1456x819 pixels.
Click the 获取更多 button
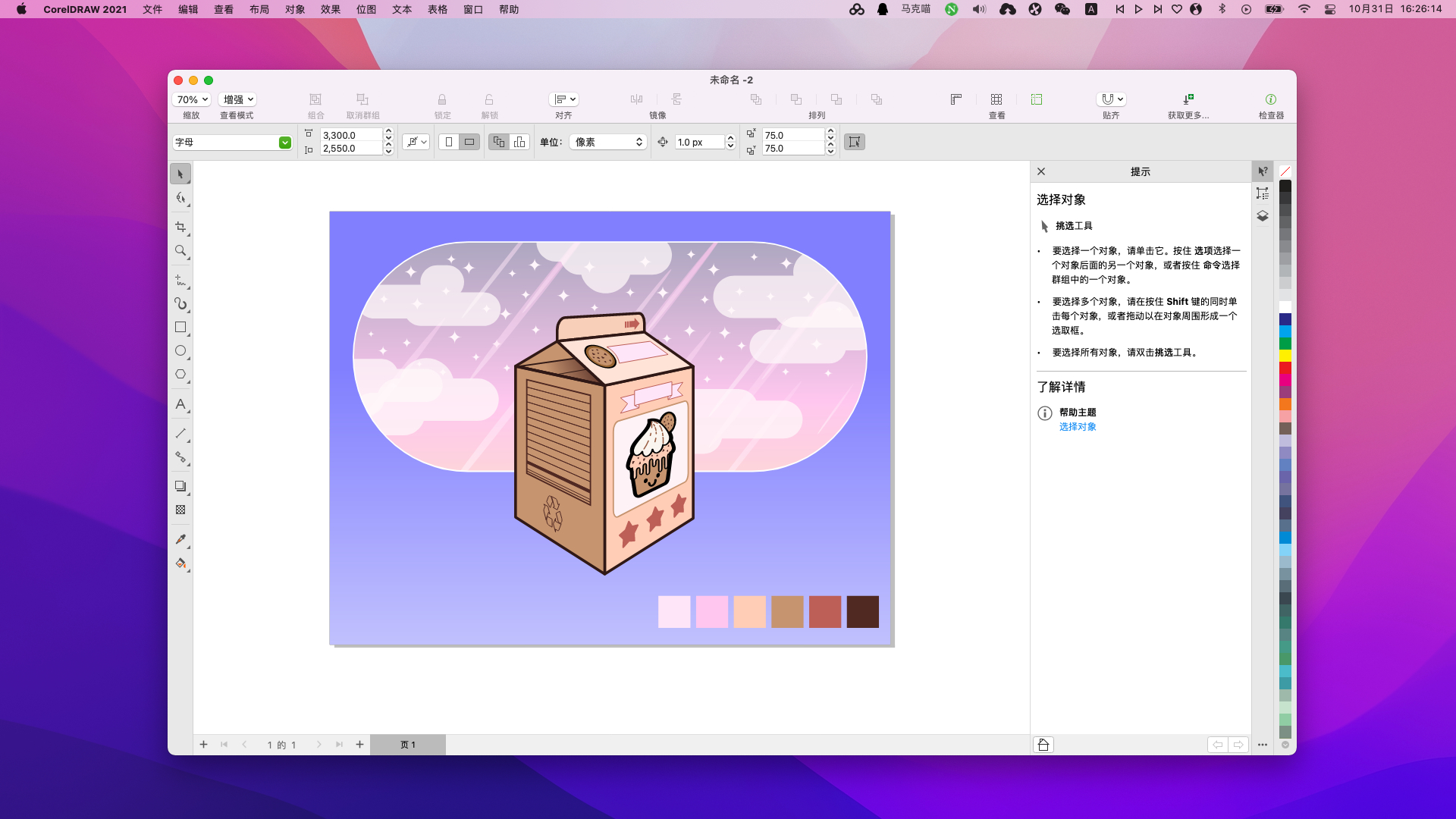[1188, 99]
